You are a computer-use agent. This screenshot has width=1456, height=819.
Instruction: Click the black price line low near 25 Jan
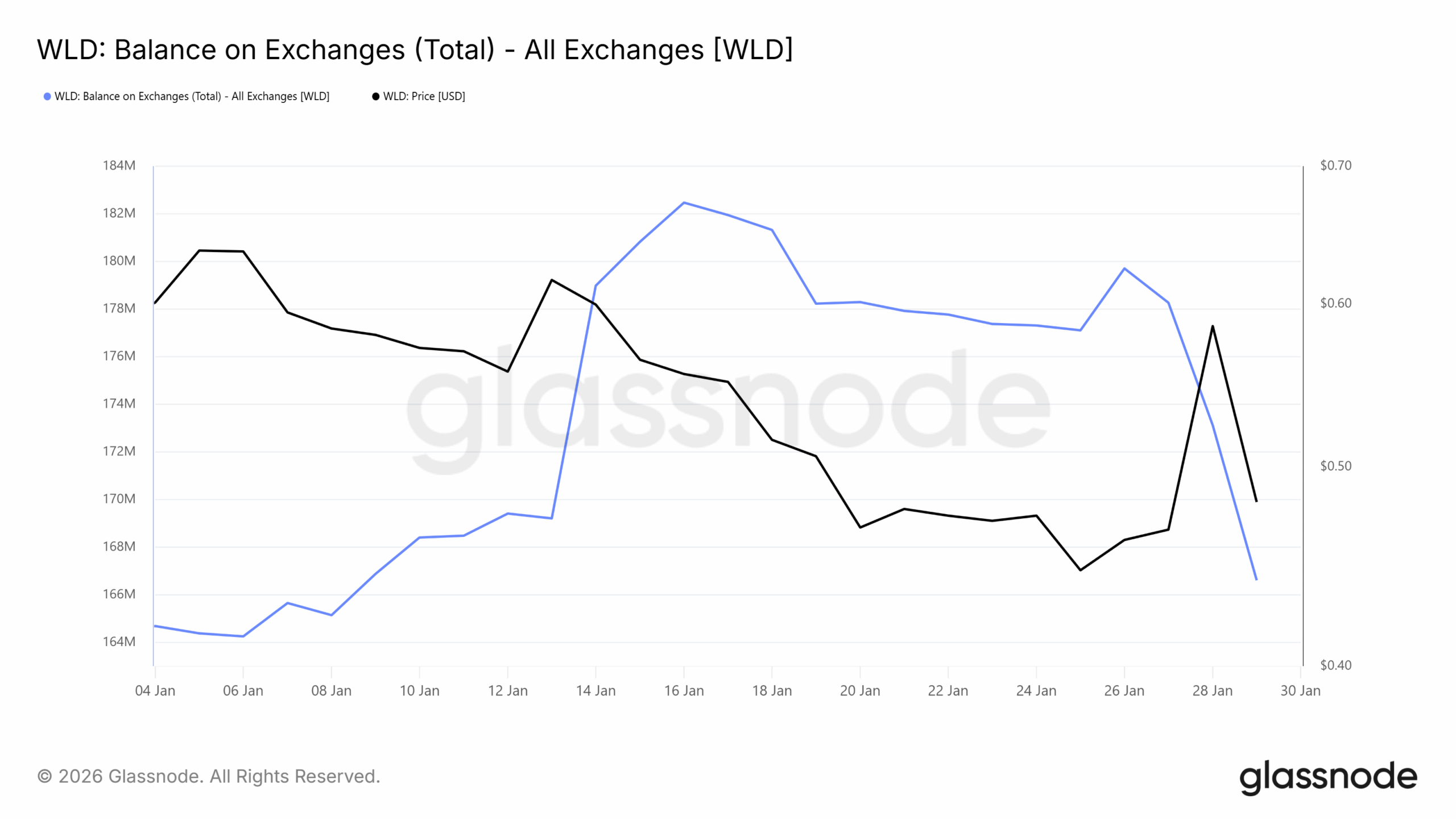1080,570
